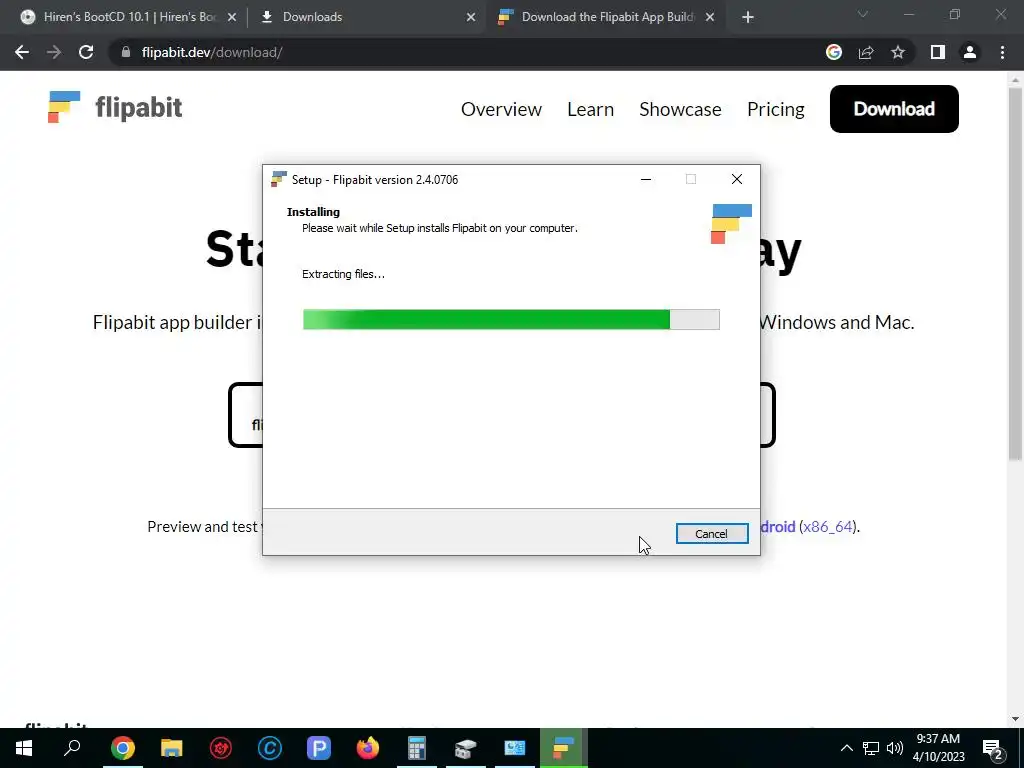Open Firefox from the taskbar

pos(368,748)
